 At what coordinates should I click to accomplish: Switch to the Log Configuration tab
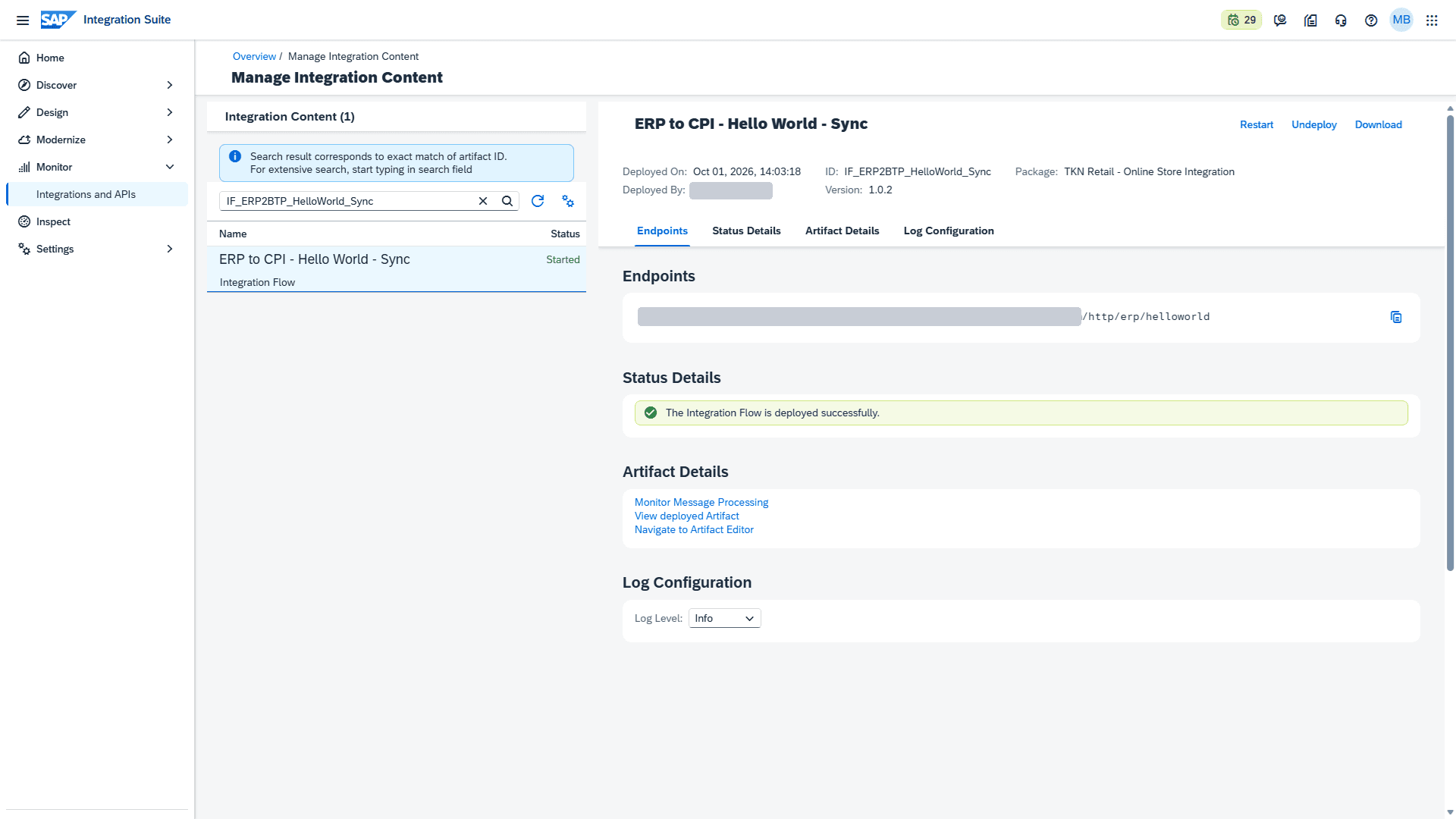tap(949, 231)
